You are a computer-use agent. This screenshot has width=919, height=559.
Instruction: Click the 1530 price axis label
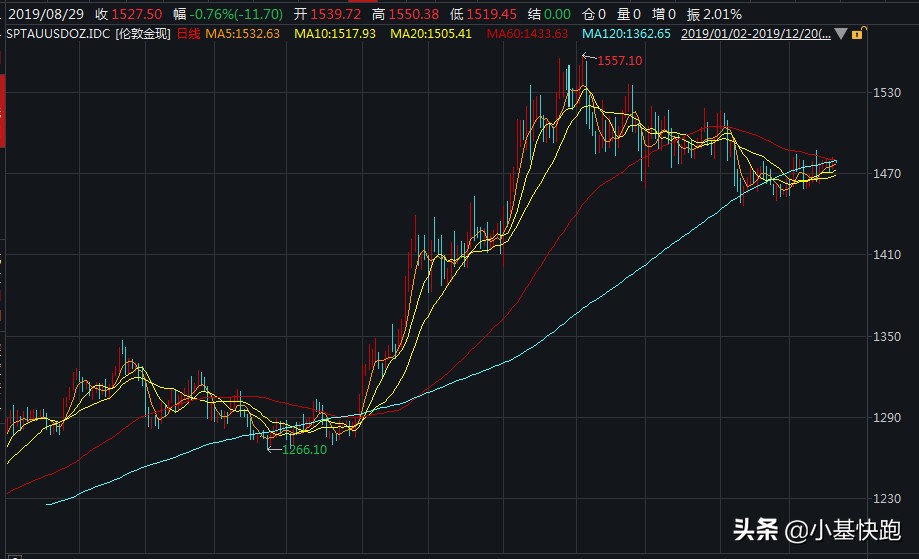coord(887,93)
